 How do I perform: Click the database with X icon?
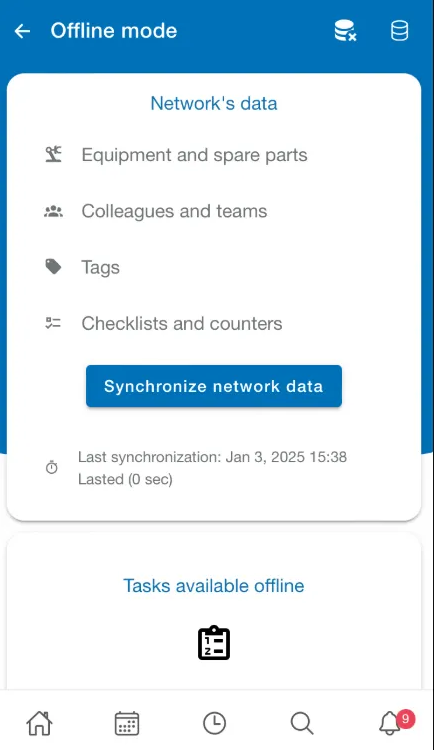pyautogui.click(x=345, y=31)
